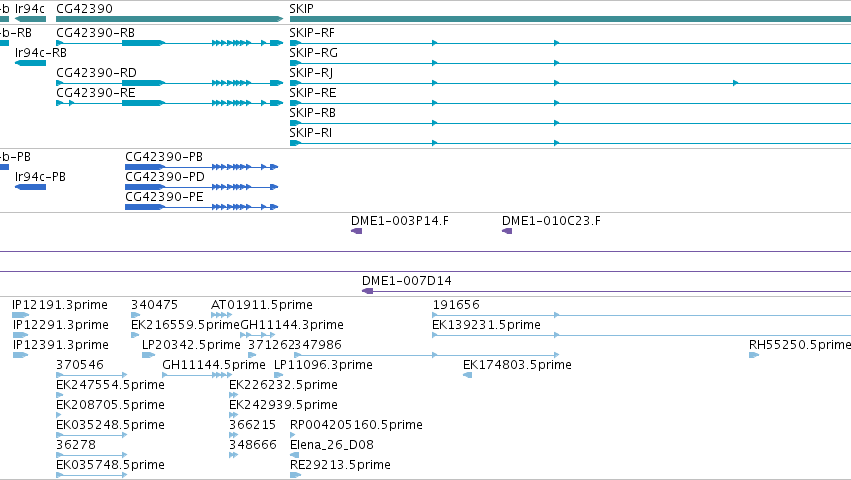851x480 pixels.
Task: Select EST GH11144.5prime
Action: 196,375
